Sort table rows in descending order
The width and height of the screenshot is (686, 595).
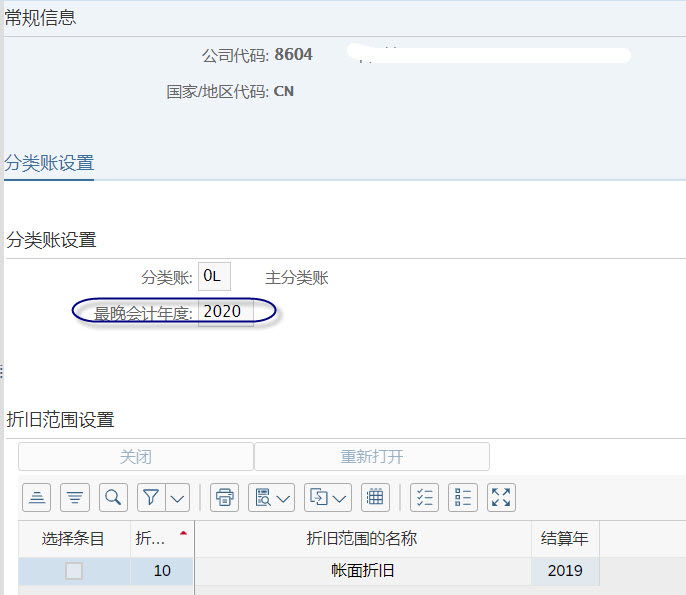tap(75, 497)
